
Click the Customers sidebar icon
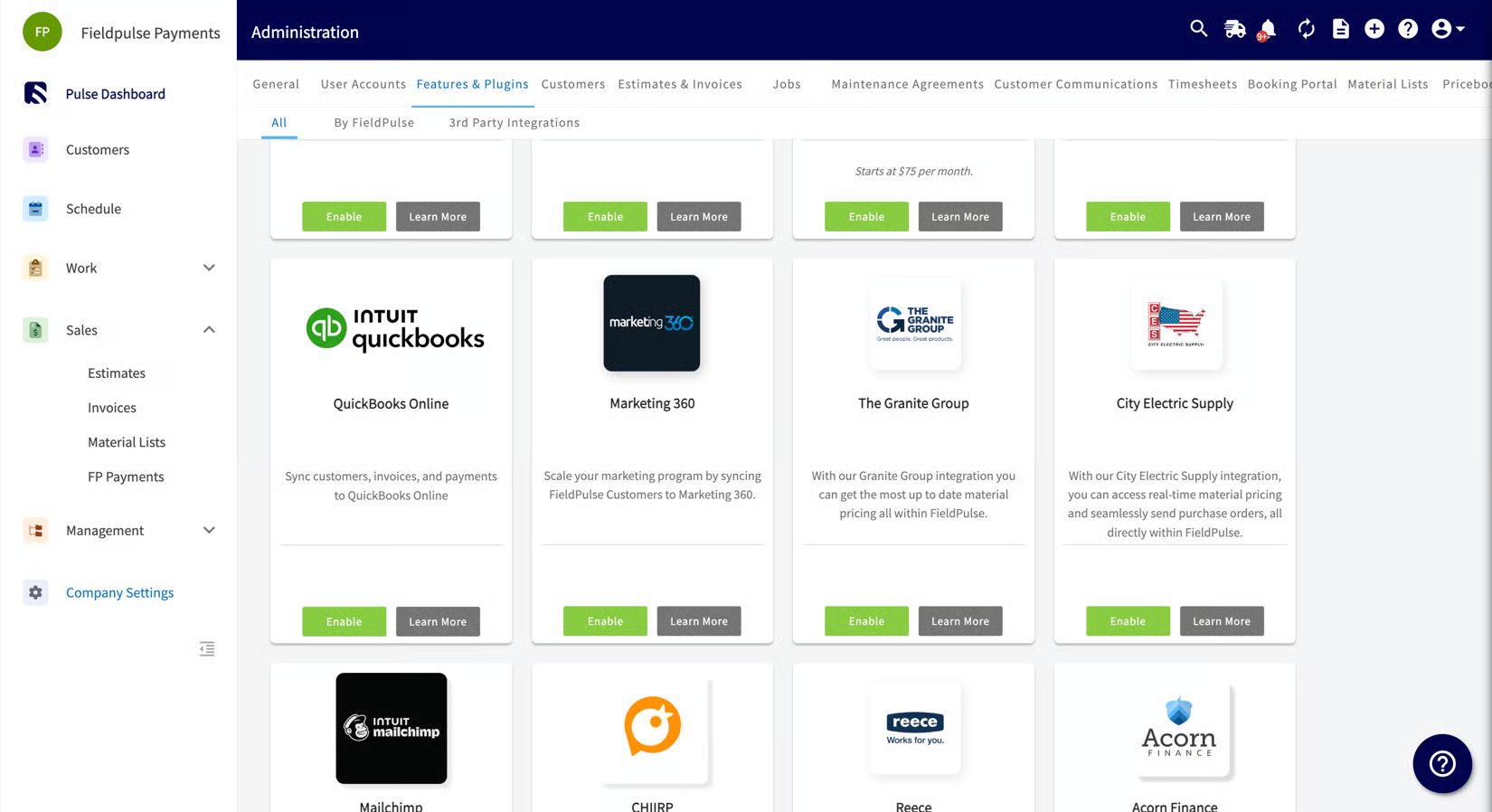tap(35, 149)
